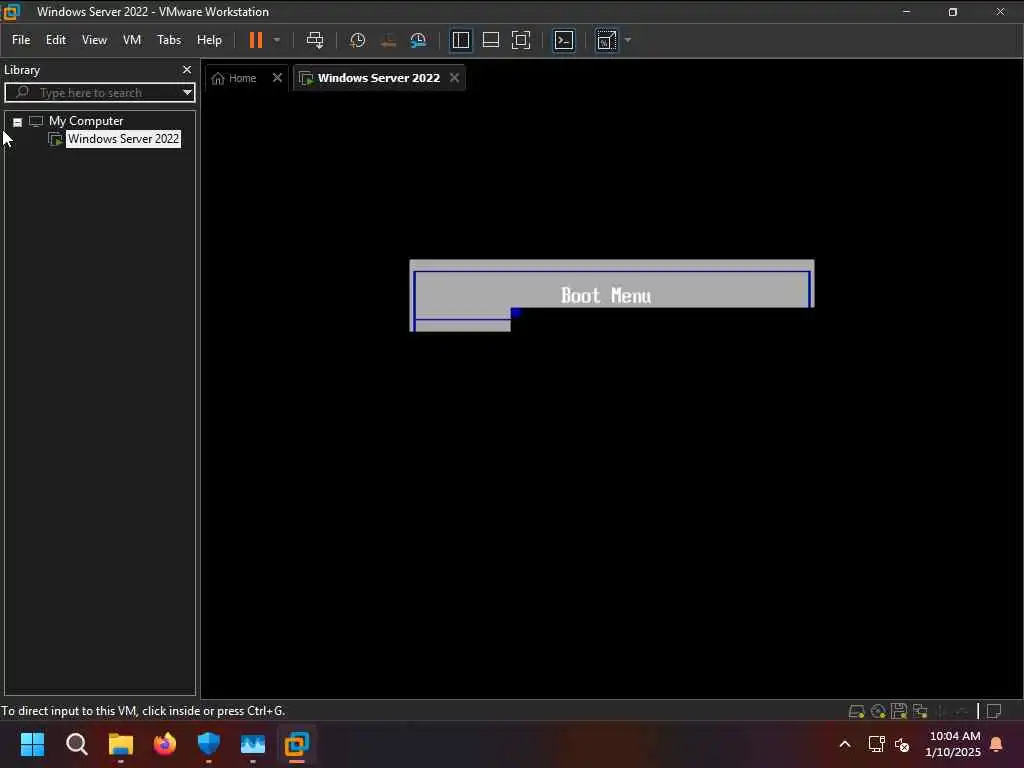Image resolution: width=1024 pixels, height=768 pixels.
Task: Open the notification bell
Action: tap(996, 744)
